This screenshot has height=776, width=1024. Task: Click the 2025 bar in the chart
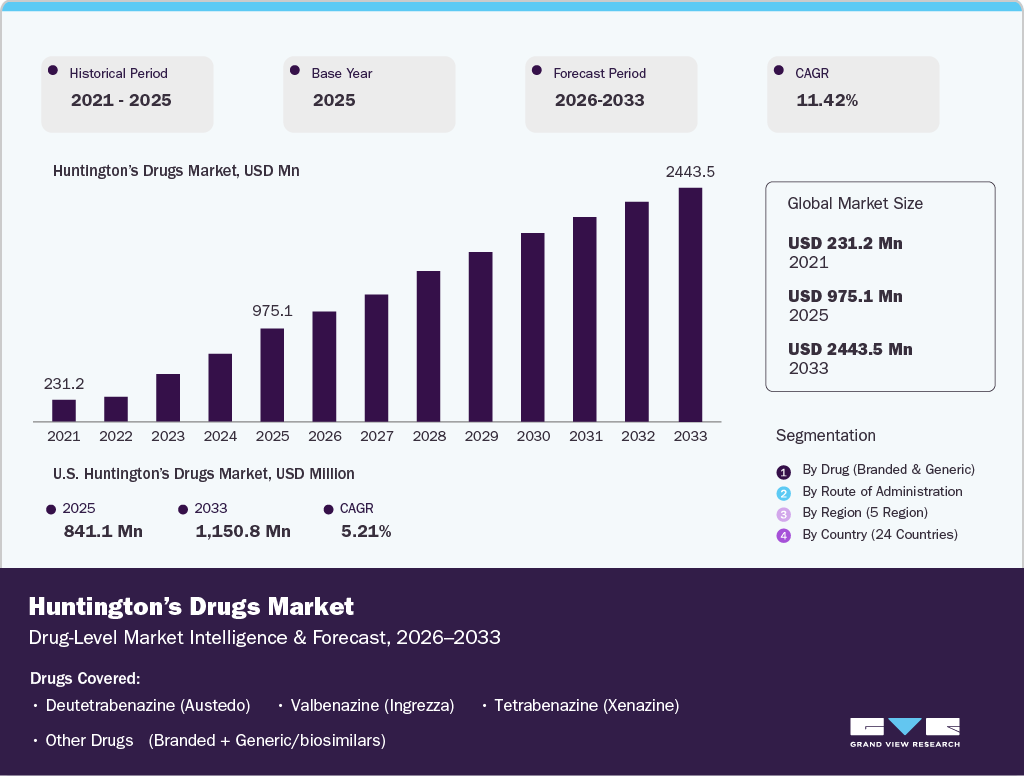(272, 375)
